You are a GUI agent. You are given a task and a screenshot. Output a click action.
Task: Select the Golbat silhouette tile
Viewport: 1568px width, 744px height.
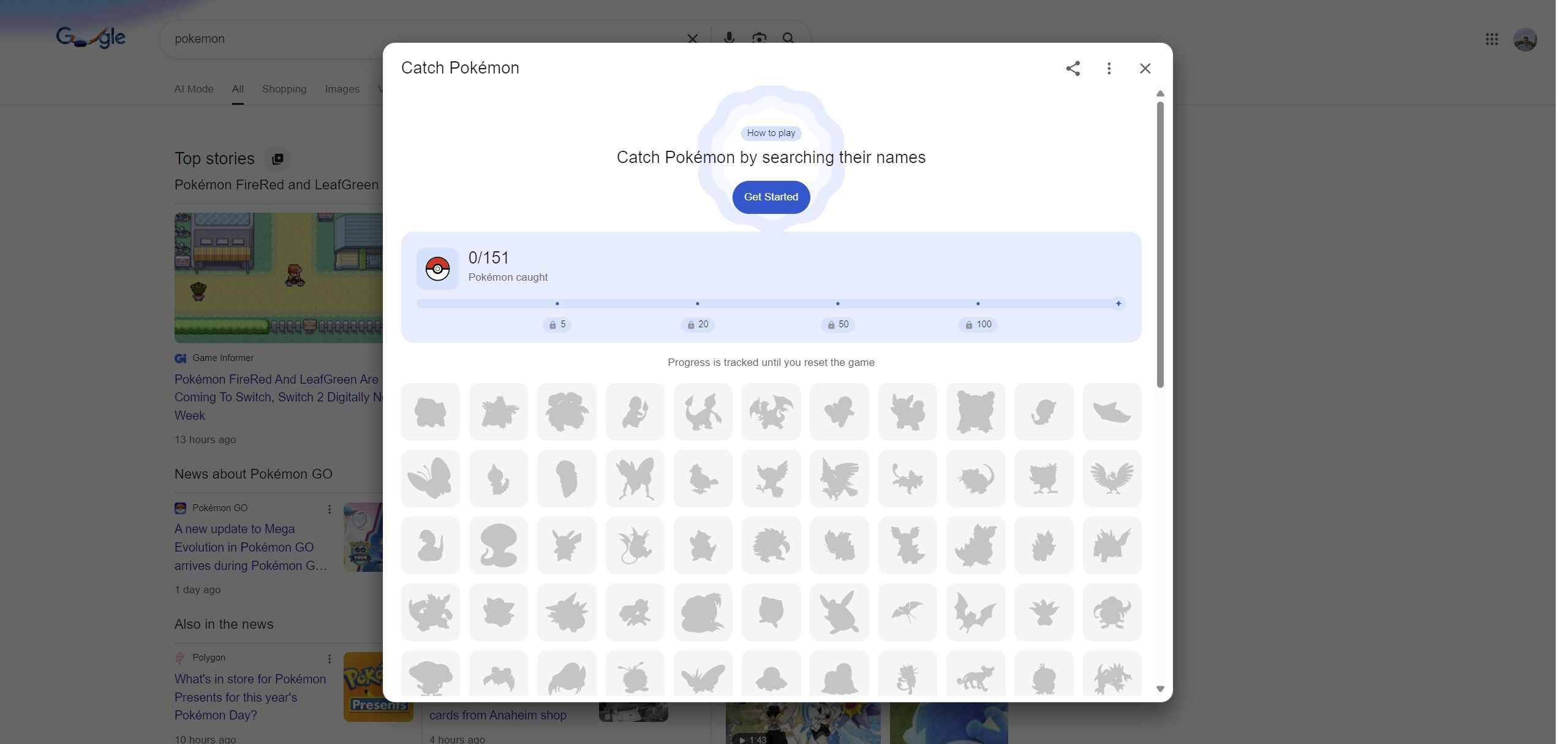coord(976,612)
